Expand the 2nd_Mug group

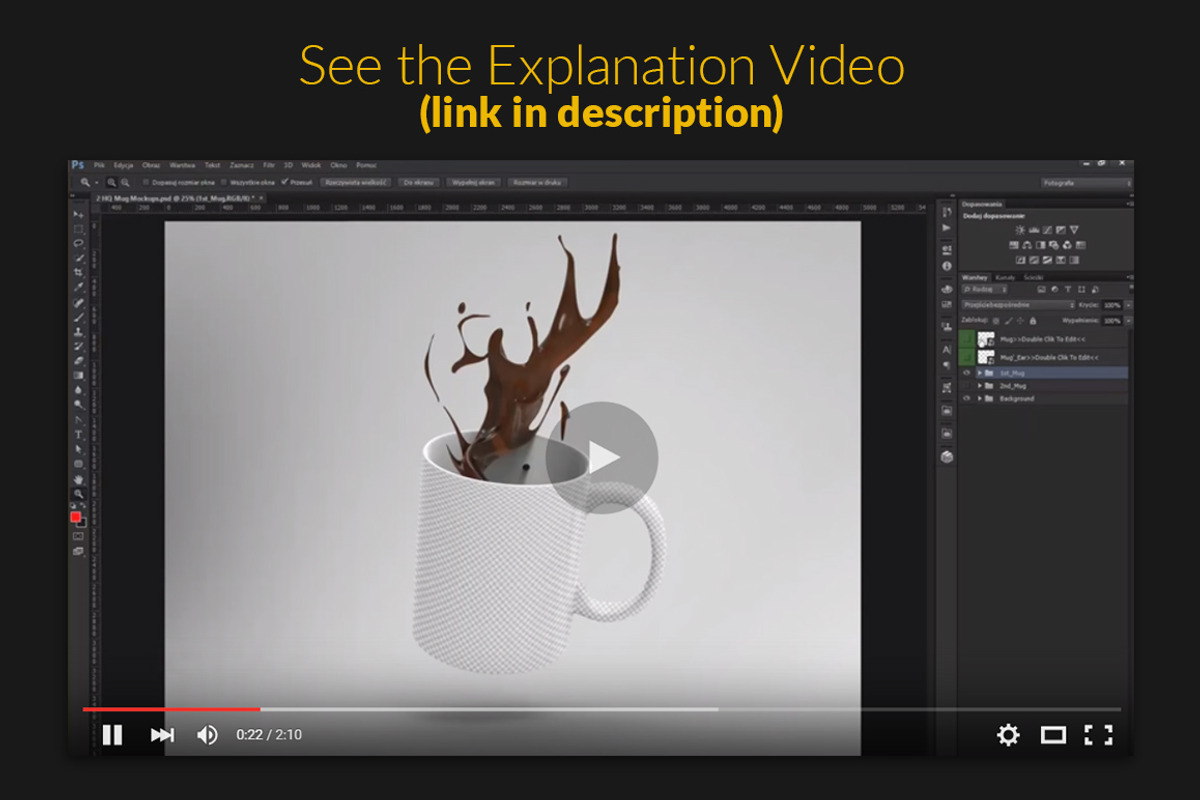[x=980, y=385]
